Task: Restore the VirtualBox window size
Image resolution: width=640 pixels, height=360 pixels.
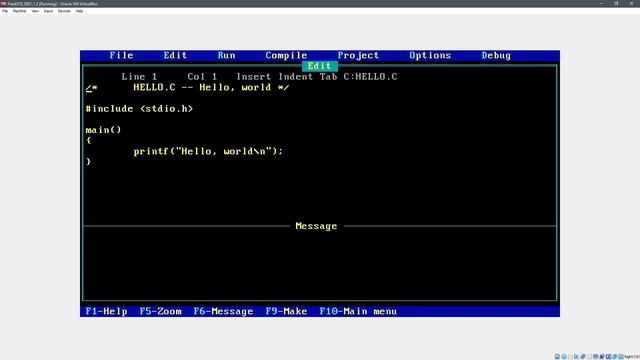Action: 616,4
